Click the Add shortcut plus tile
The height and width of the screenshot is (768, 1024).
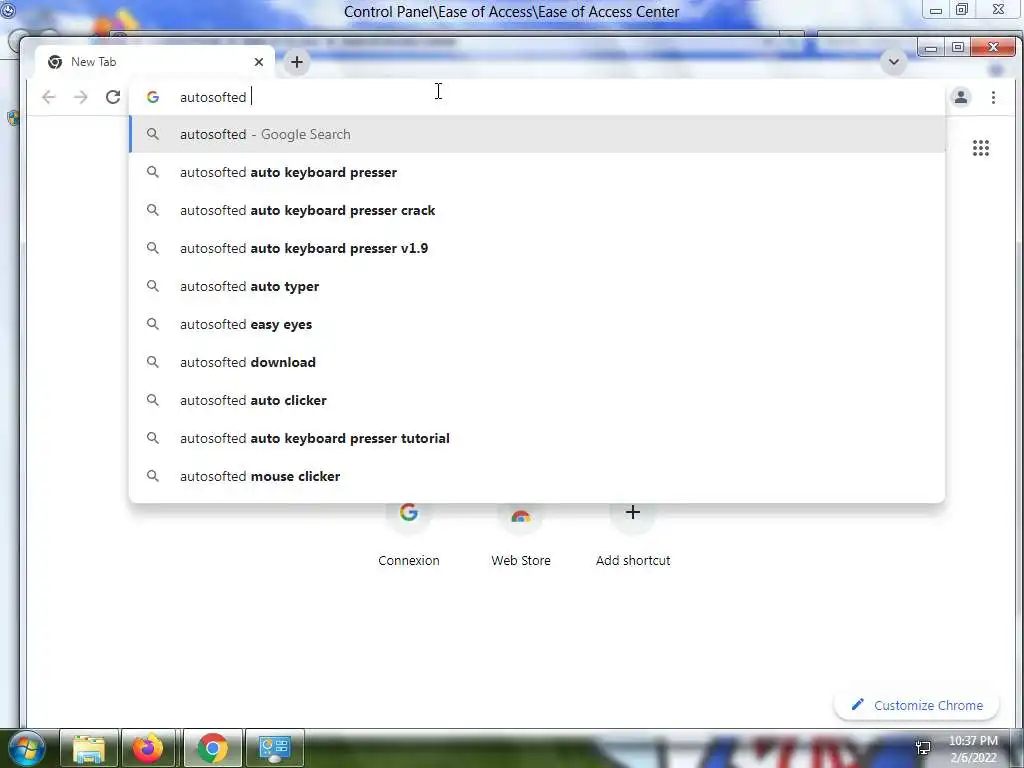pos(633,534)
